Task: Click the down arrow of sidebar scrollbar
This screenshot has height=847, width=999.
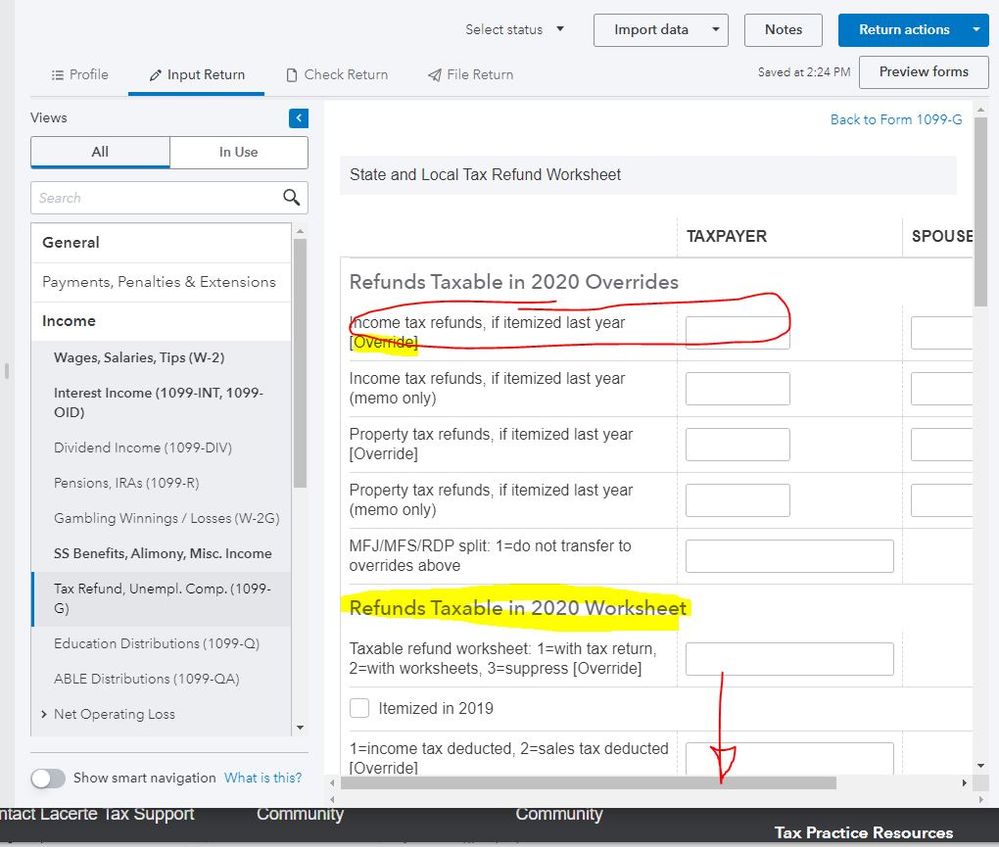Action: (x=300, y=728)
